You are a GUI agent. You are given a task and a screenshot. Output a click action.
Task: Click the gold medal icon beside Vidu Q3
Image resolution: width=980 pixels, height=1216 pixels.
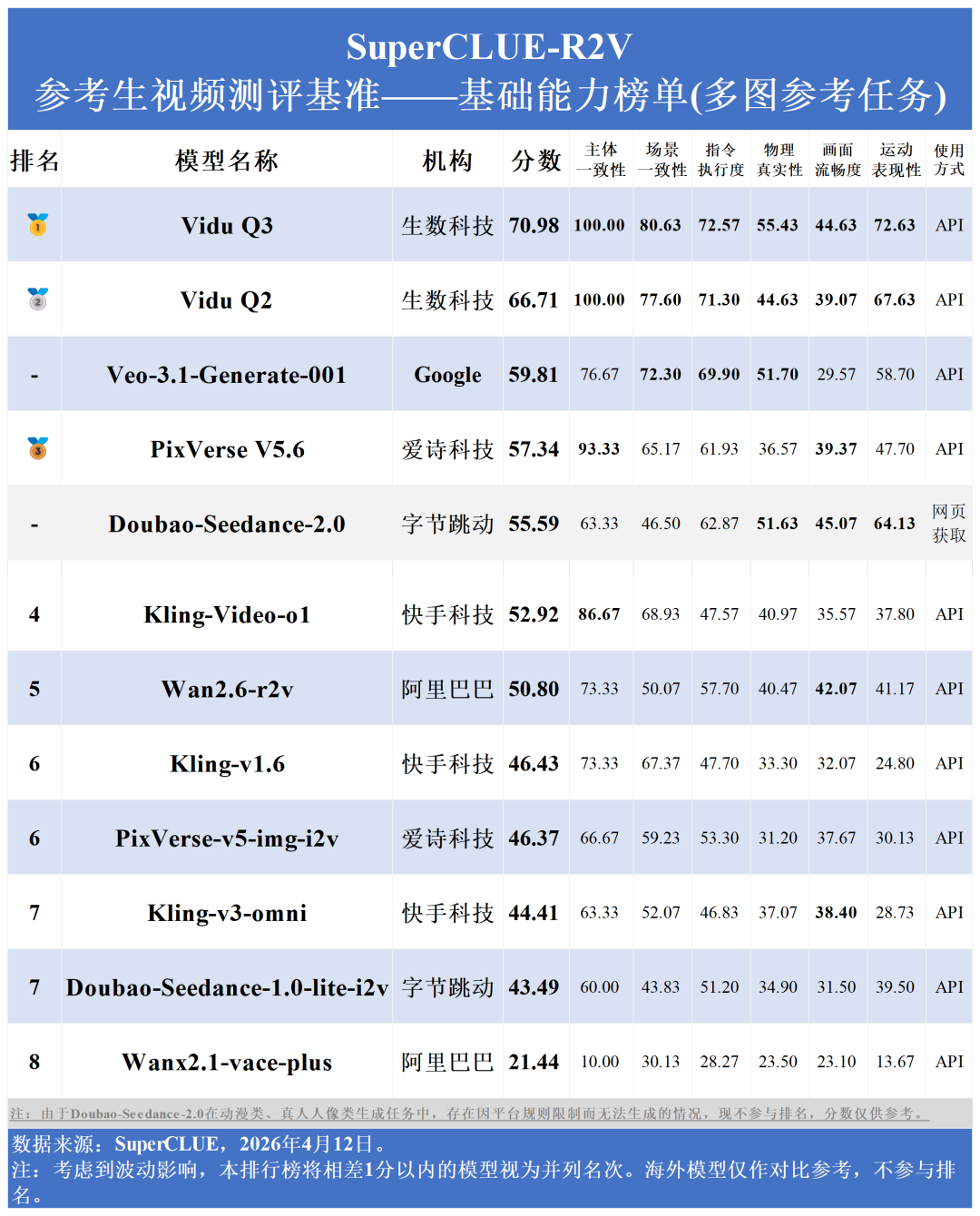(37, 224)
